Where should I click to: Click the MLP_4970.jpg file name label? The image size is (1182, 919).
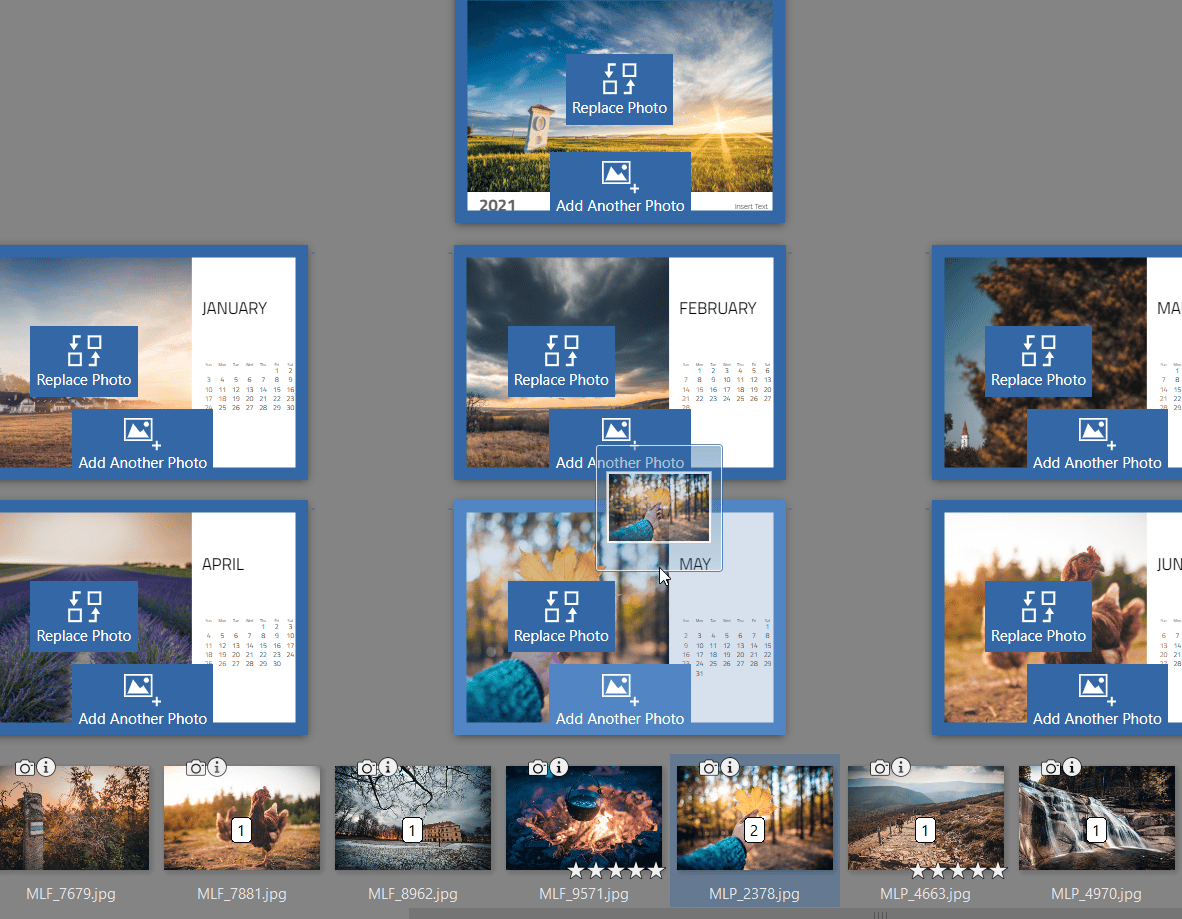[x=1096, y=893]
